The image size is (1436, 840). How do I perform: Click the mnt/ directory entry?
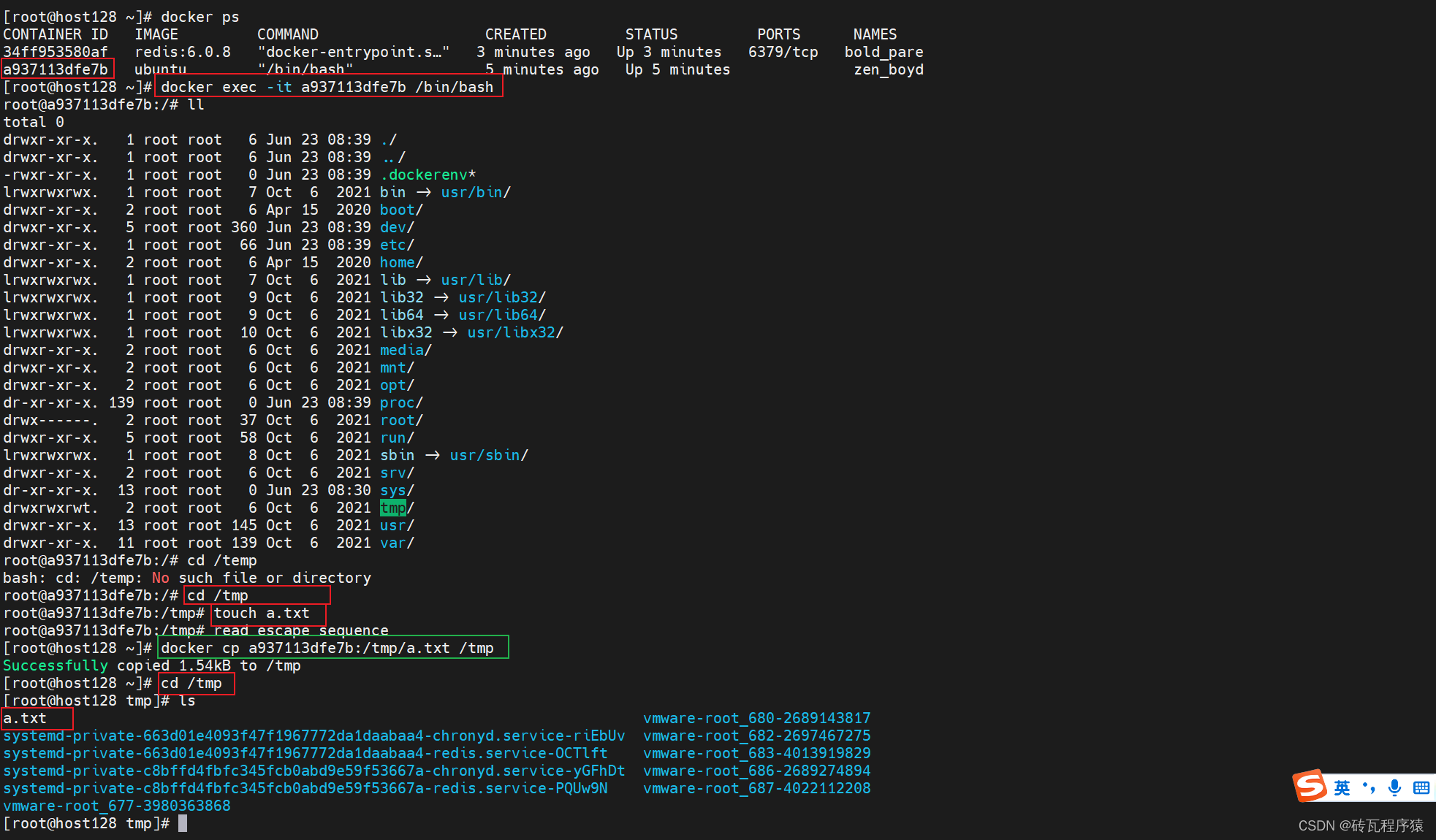click(x=397, y=367)
